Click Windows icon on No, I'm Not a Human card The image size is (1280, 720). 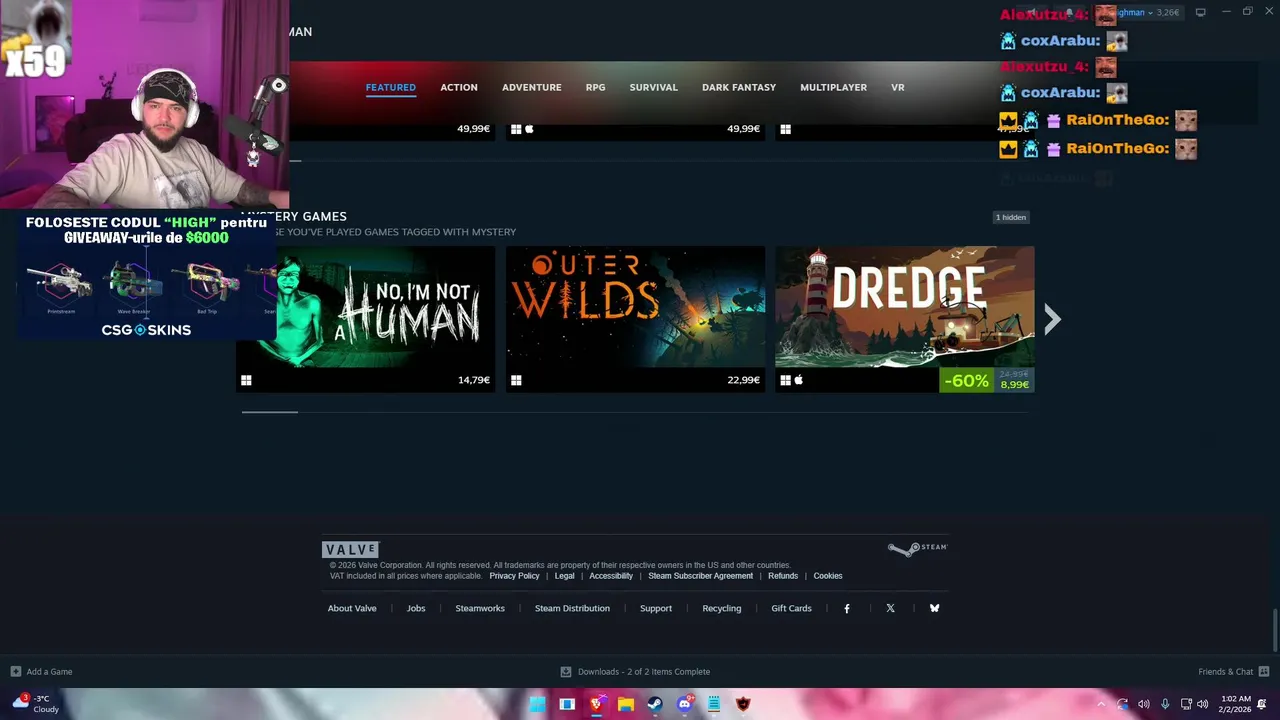click(x=246, y=380)
